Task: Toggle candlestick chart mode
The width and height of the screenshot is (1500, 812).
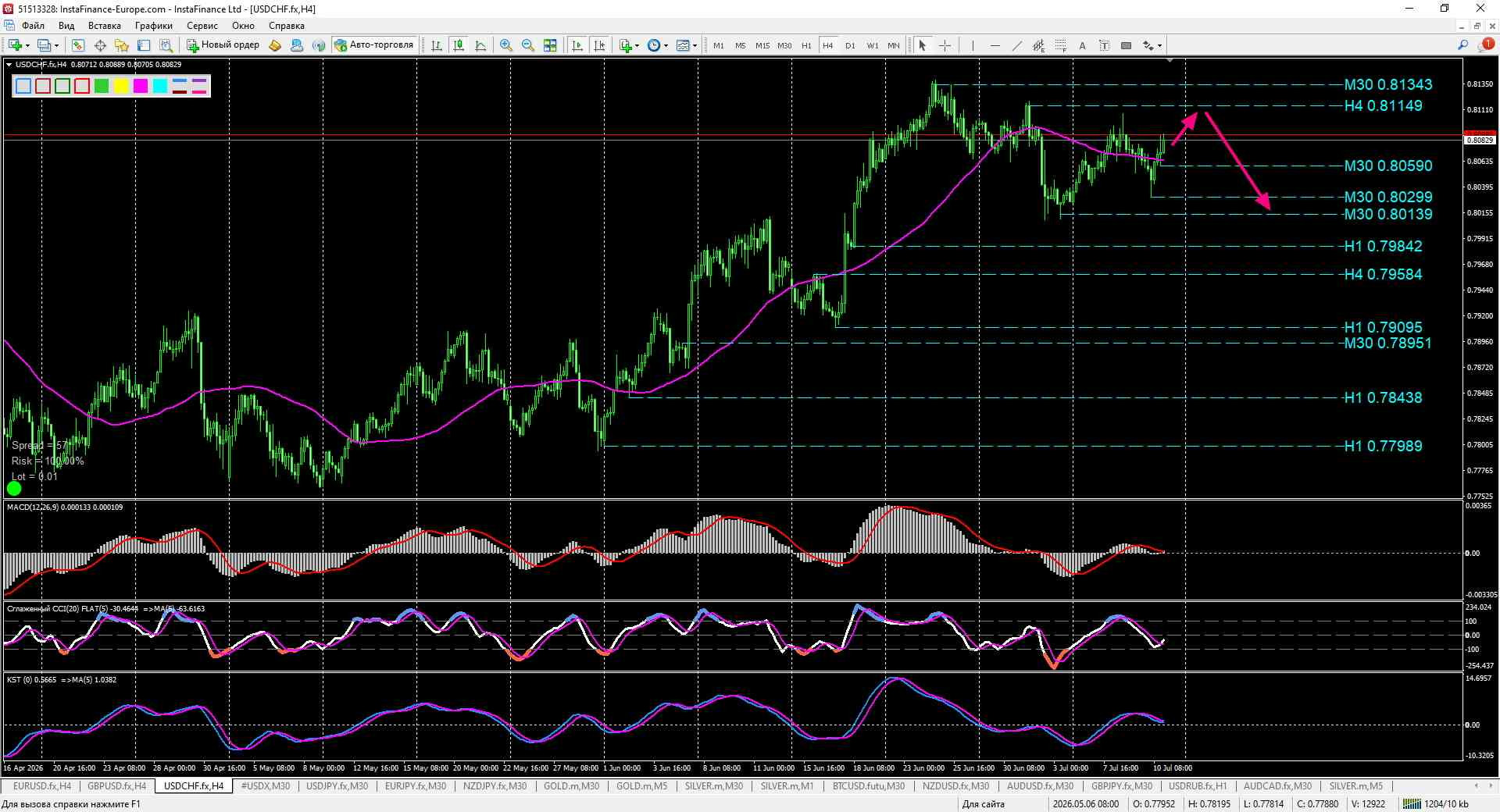Action: 459,45
